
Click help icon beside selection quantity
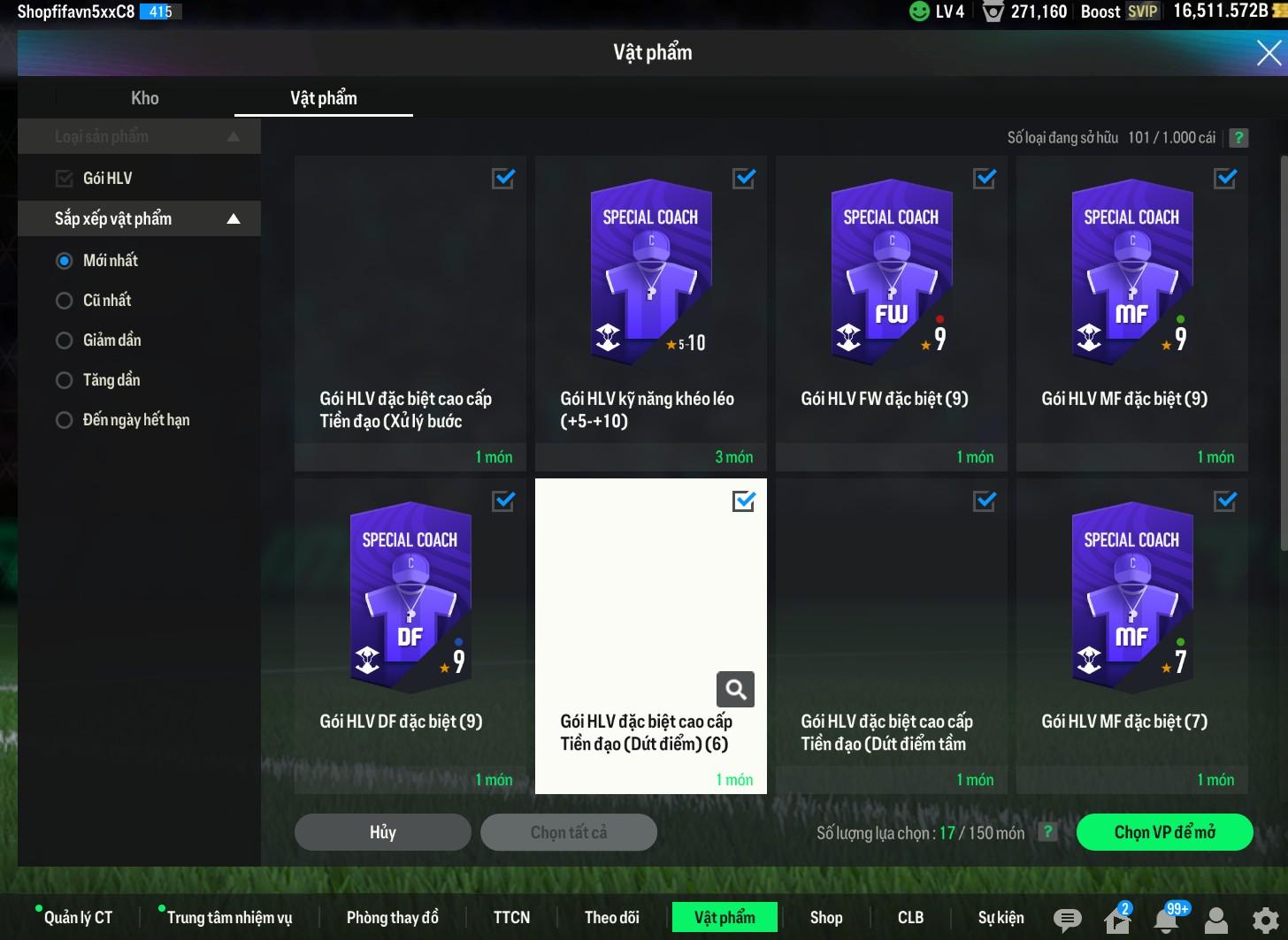[x=1047, y=832]
